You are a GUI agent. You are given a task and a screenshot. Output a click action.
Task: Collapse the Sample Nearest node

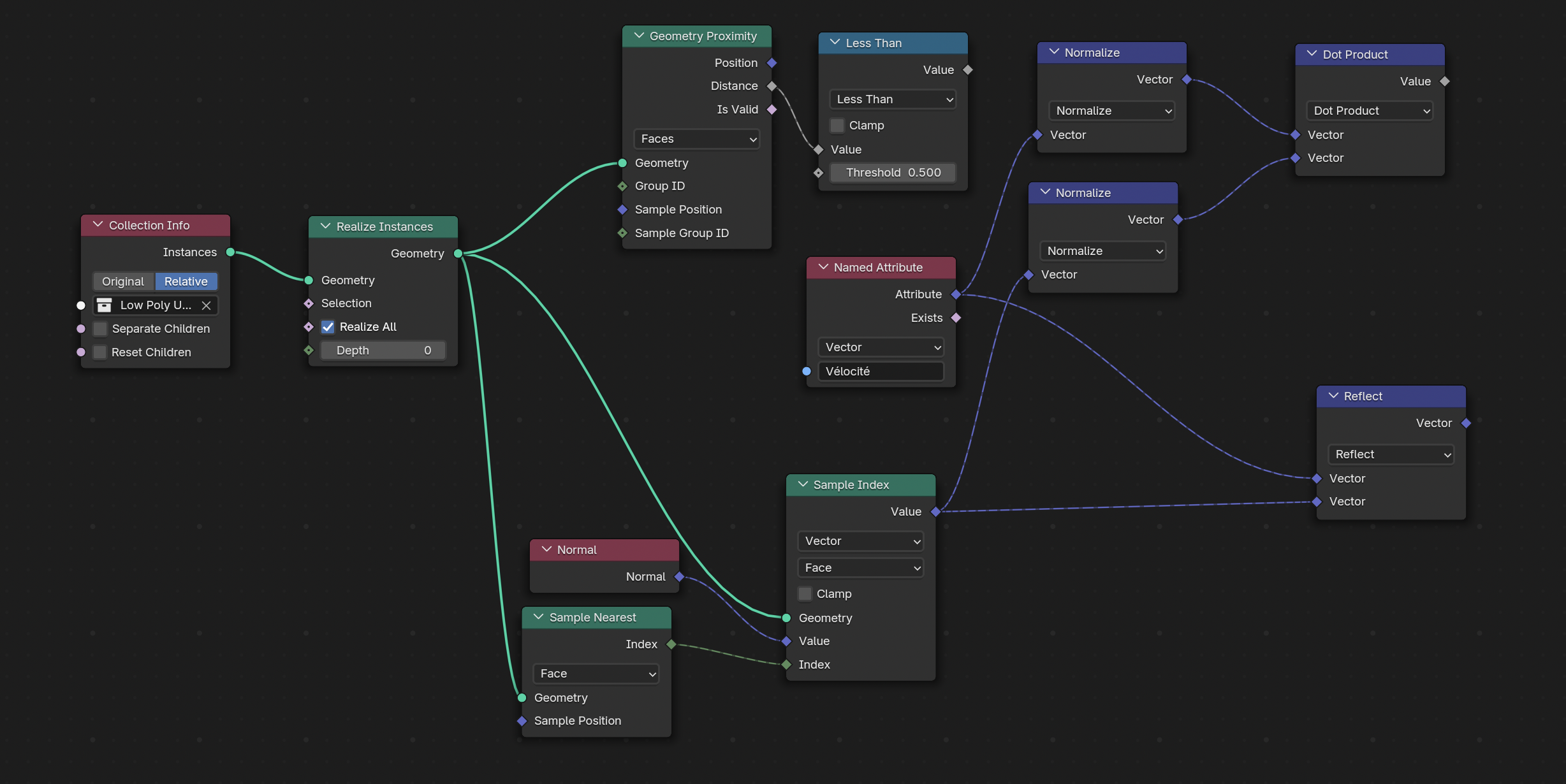point(538,617)
